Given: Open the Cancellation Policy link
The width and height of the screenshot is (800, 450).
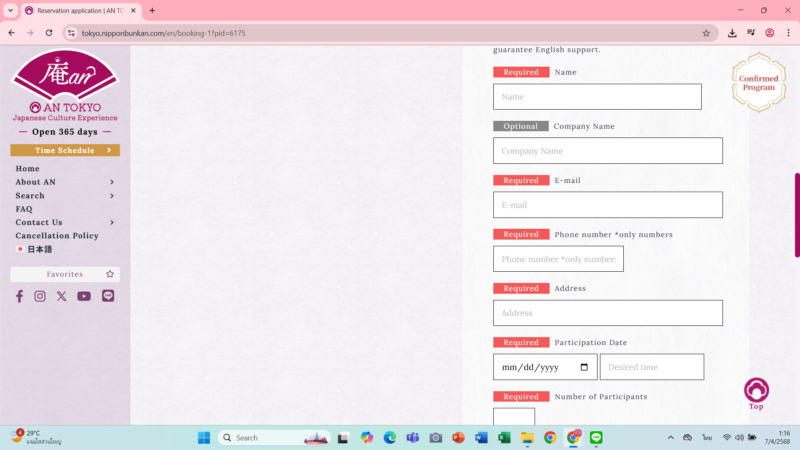Looking at the screenshot, I should [57, 236].
